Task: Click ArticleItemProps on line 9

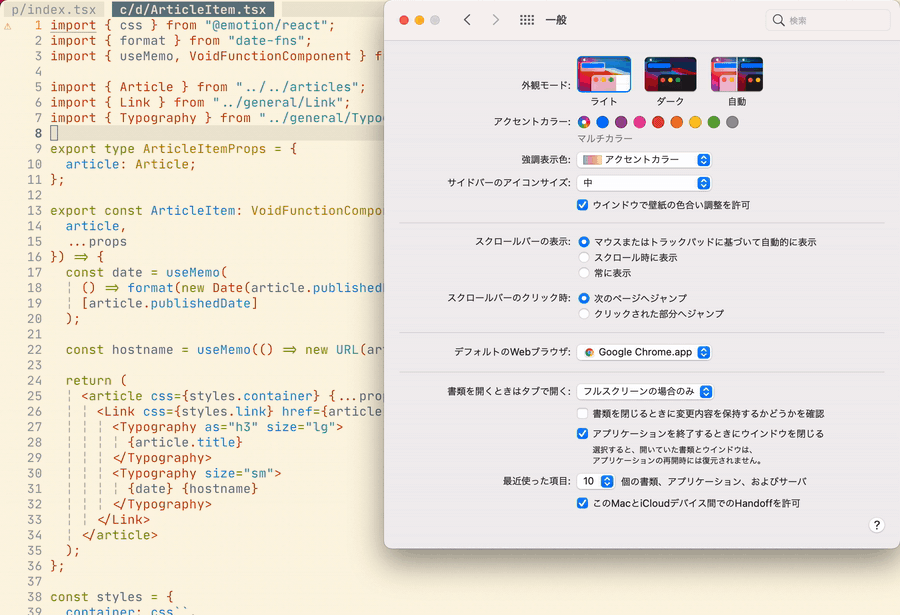Action: pyautogui.click(x=204, y=149)
